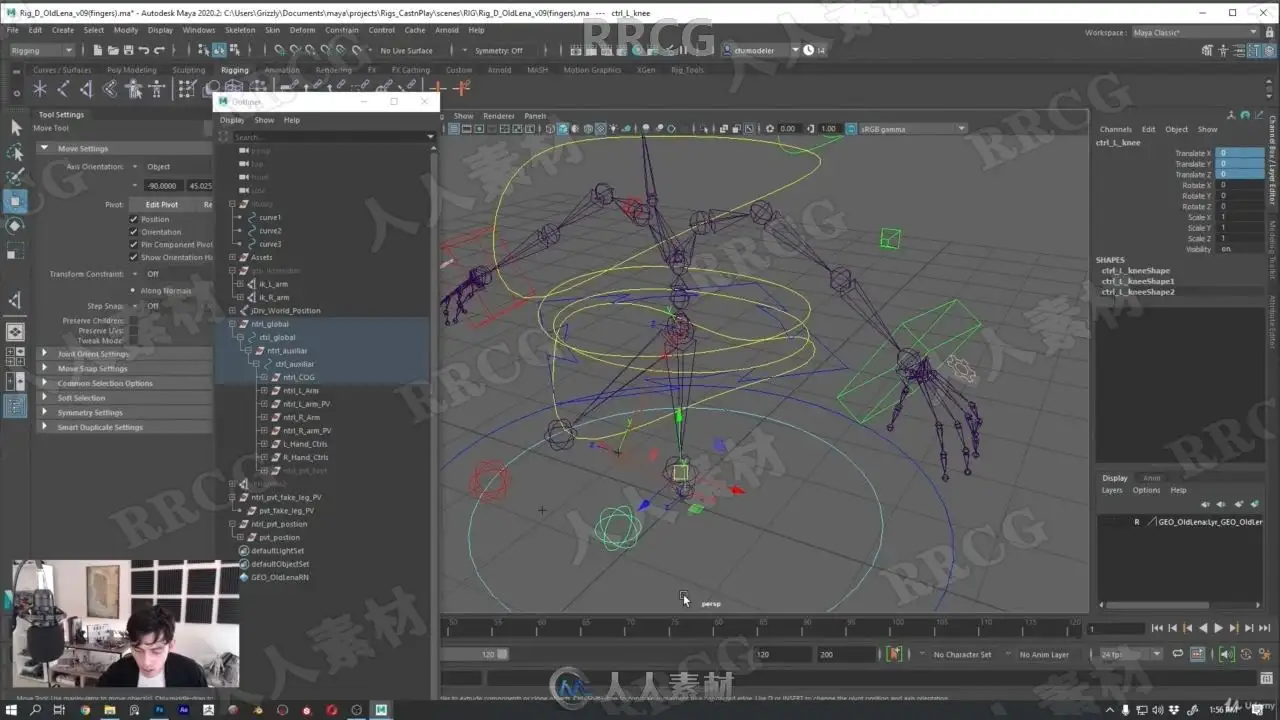
Task: Click the Photoshop icon in the taskbar
Action: pos(159,710)
